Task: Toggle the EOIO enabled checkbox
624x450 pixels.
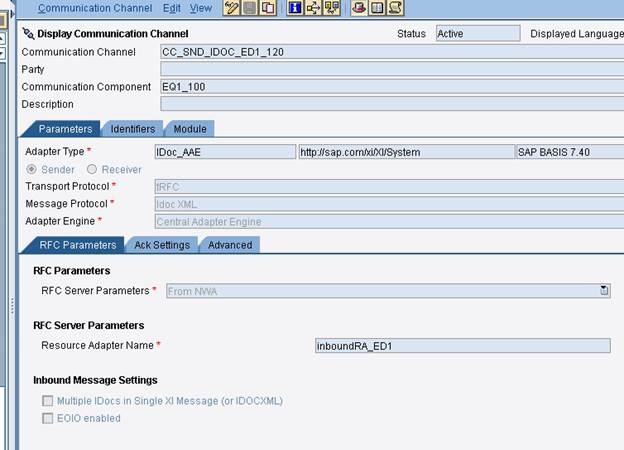Action: (48, 418)
